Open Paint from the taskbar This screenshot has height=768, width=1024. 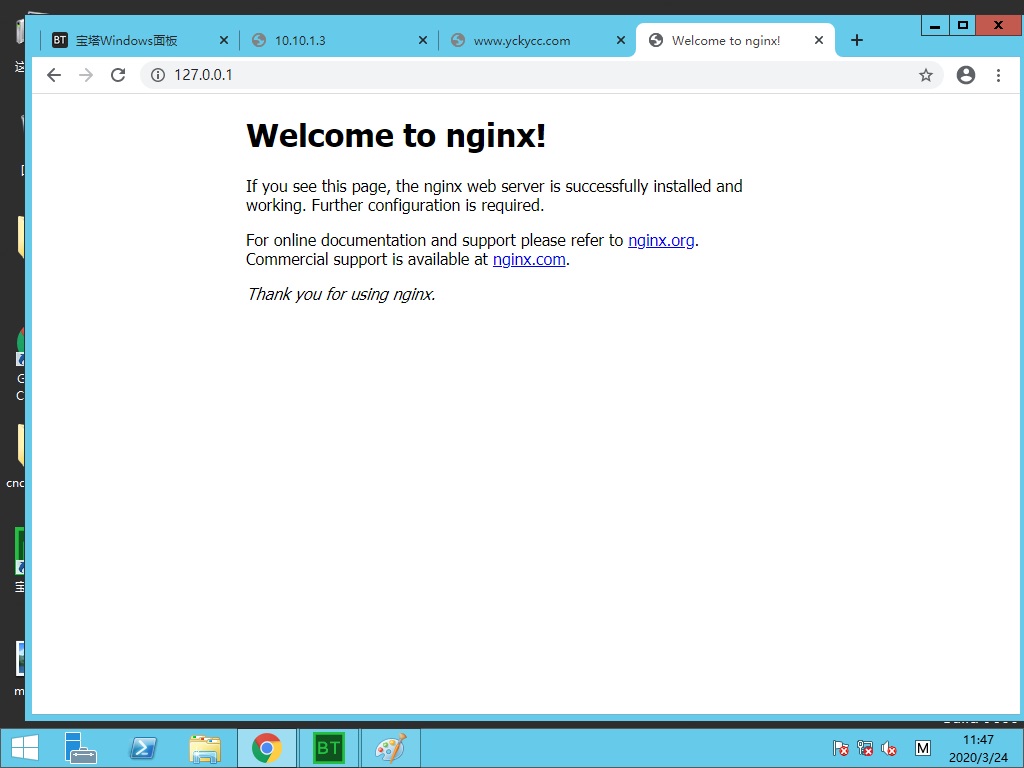click(391, 748)
